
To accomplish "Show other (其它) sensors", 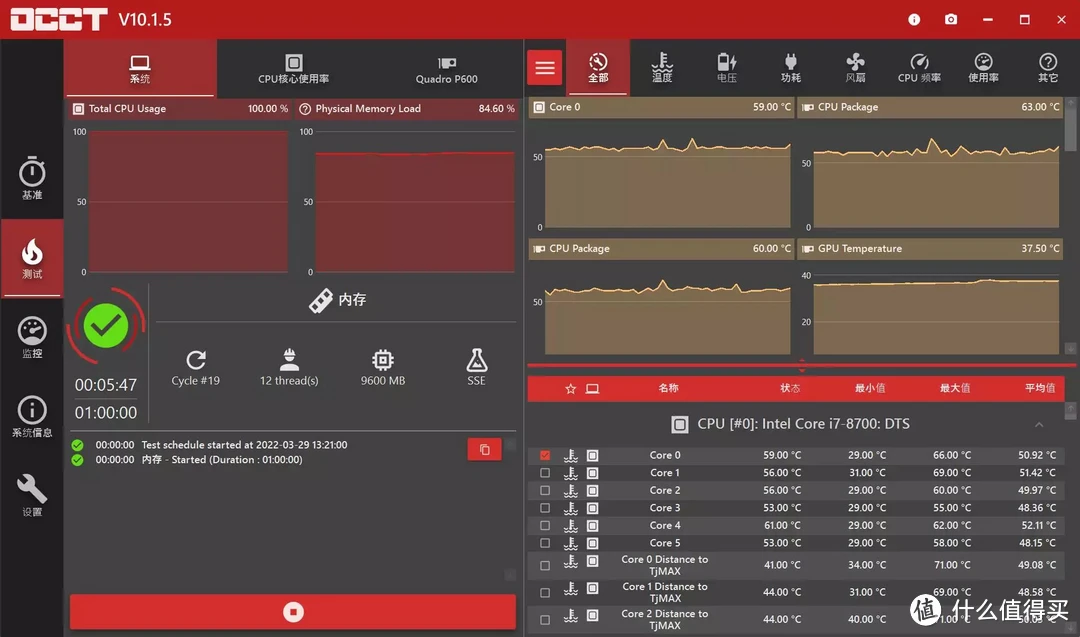I will [1048, 67].
